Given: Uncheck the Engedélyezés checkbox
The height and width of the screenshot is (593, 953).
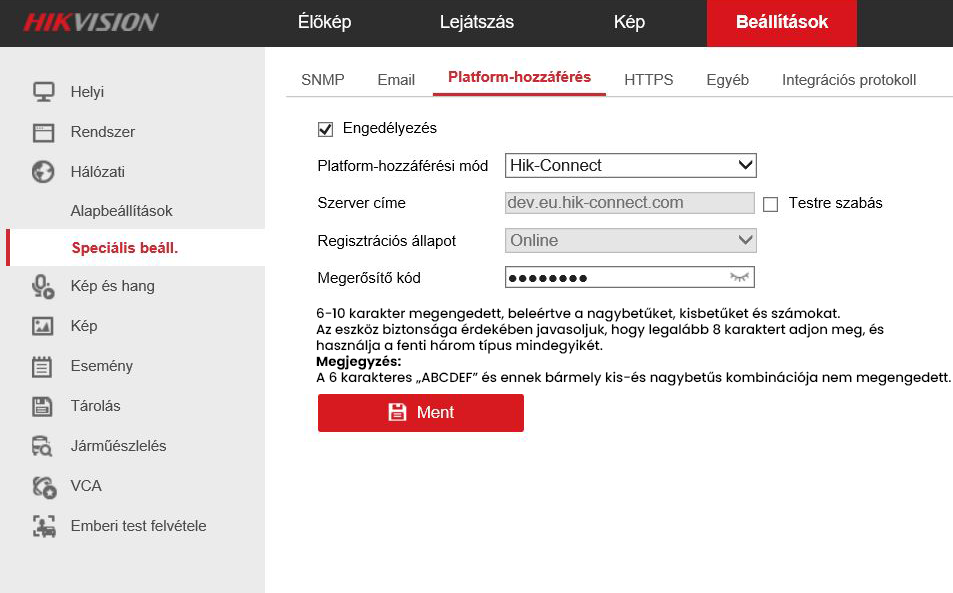Looking at the screenshot, I should [325, 129].
